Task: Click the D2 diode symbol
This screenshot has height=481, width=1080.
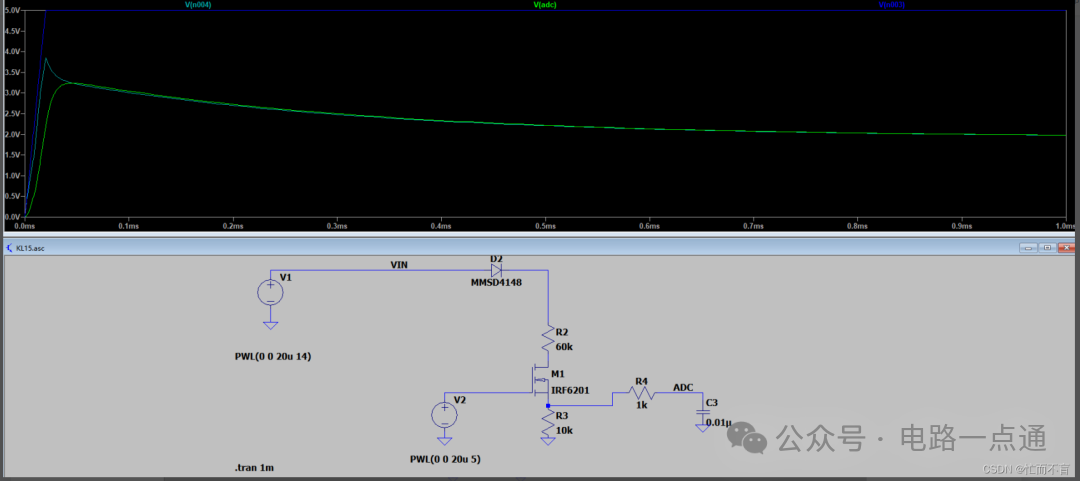Action: (x=496, y=270)
